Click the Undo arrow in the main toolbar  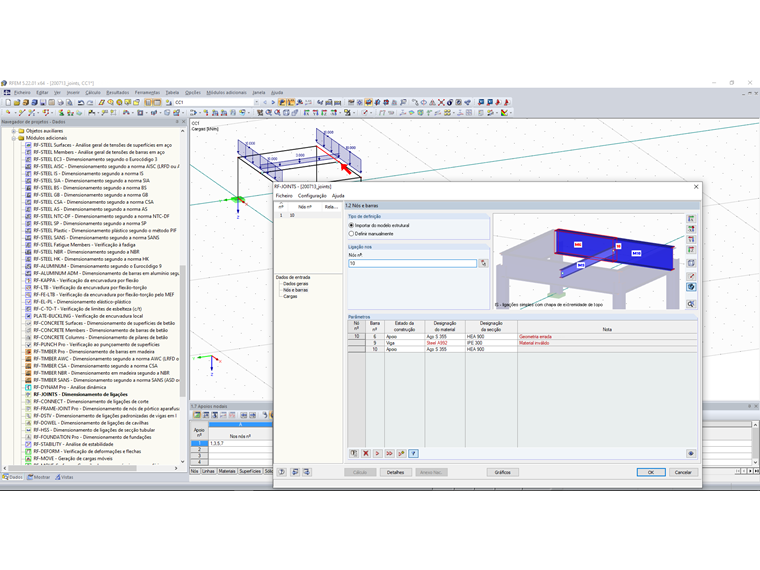click(81, 102)
